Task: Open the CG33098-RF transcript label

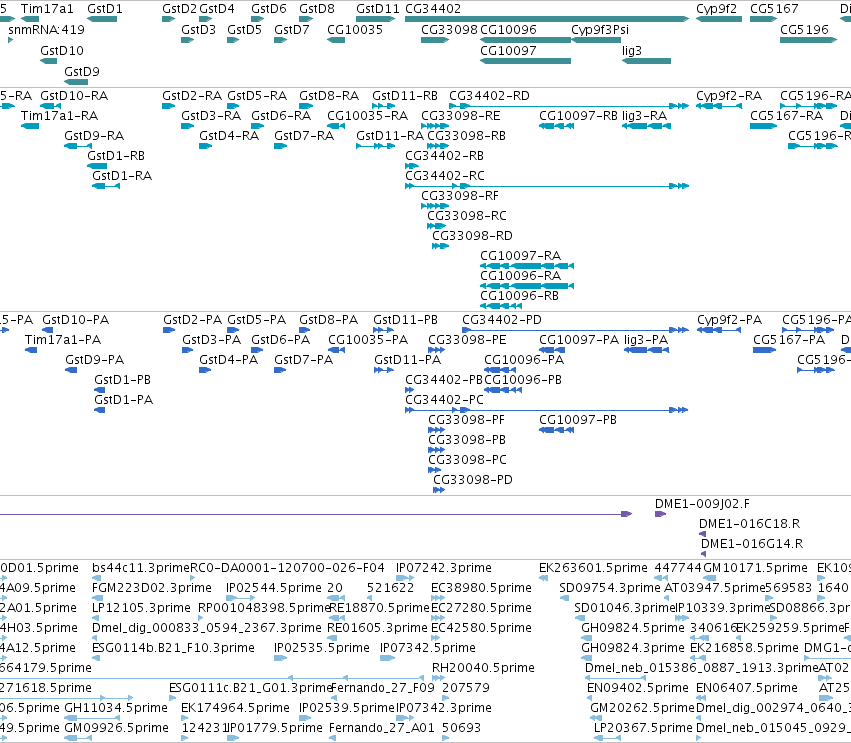Action: tap(460, 195)
